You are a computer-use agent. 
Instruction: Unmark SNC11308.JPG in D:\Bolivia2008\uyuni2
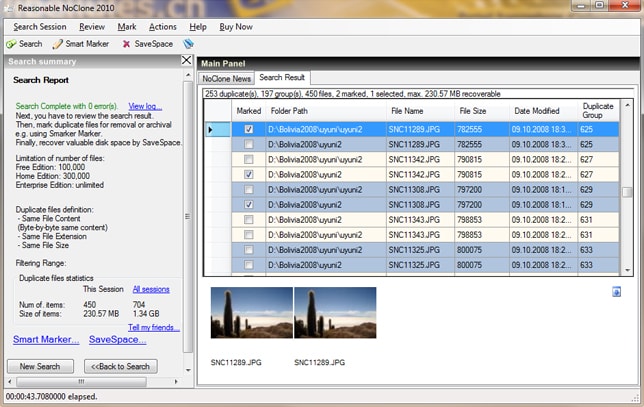point(248,205)
